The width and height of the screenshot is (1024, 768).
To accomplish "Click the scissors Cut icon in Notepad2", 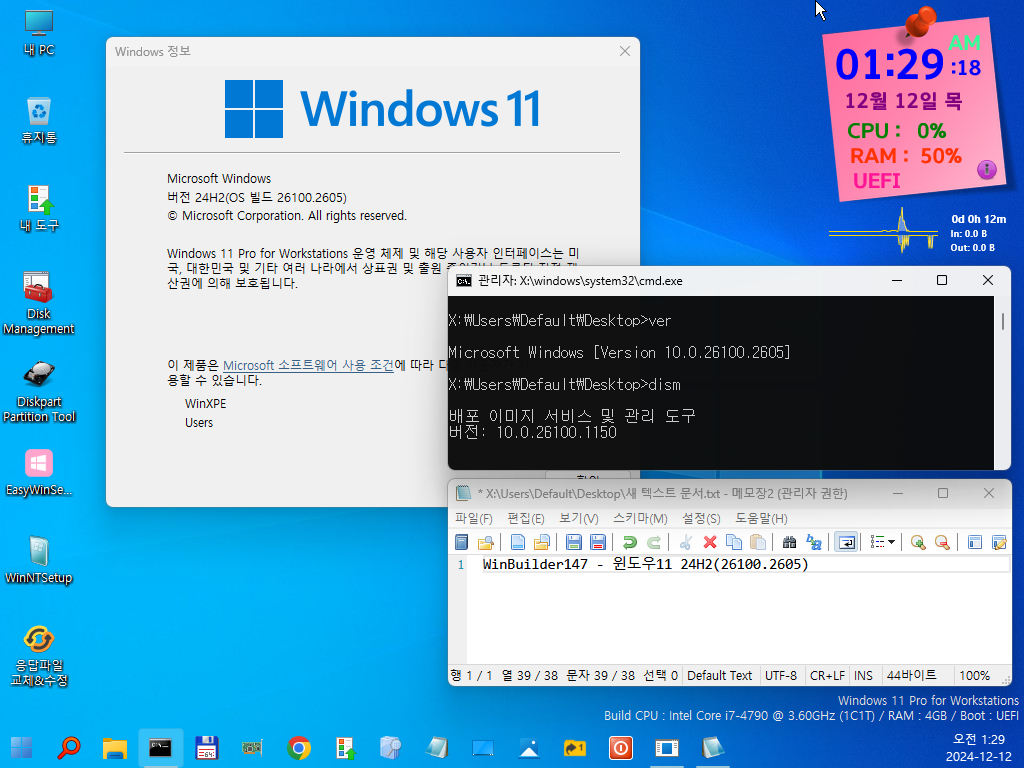I will [x=686, y=542].
